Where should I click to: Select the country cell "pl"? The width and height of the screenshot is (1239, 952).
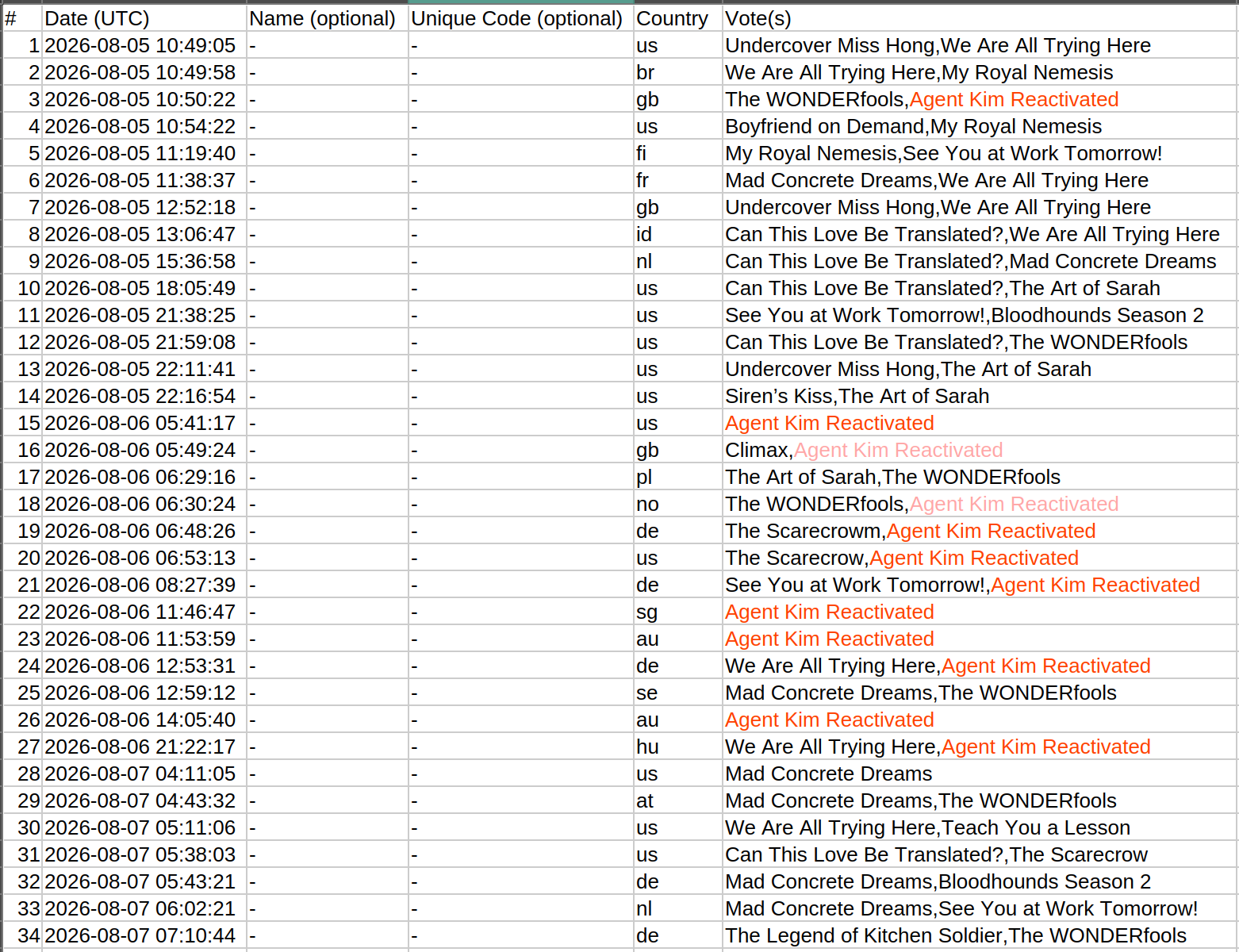pyautogui.click(x=678, y=477)
